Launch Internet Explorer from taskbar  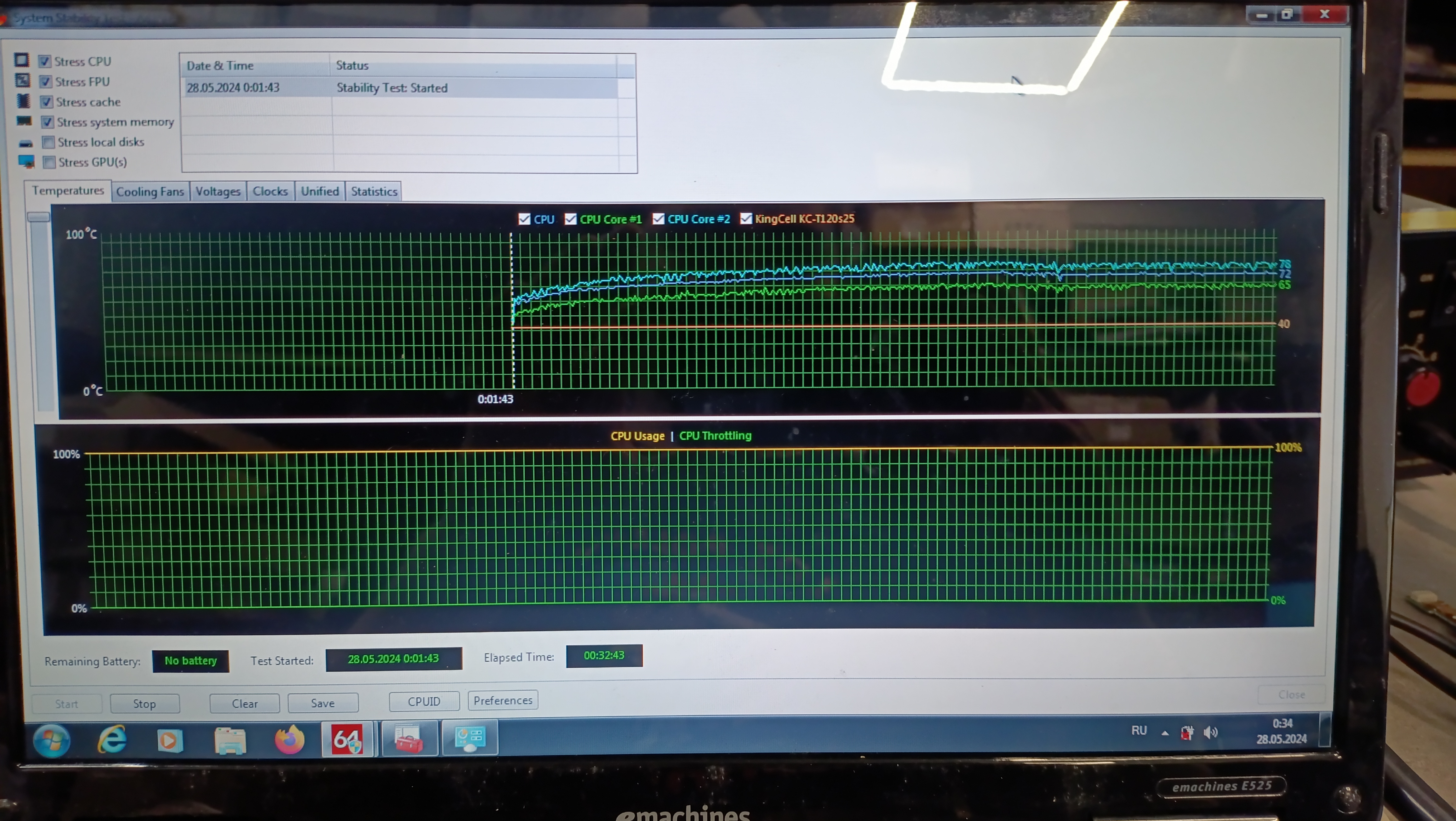point(112,739)
